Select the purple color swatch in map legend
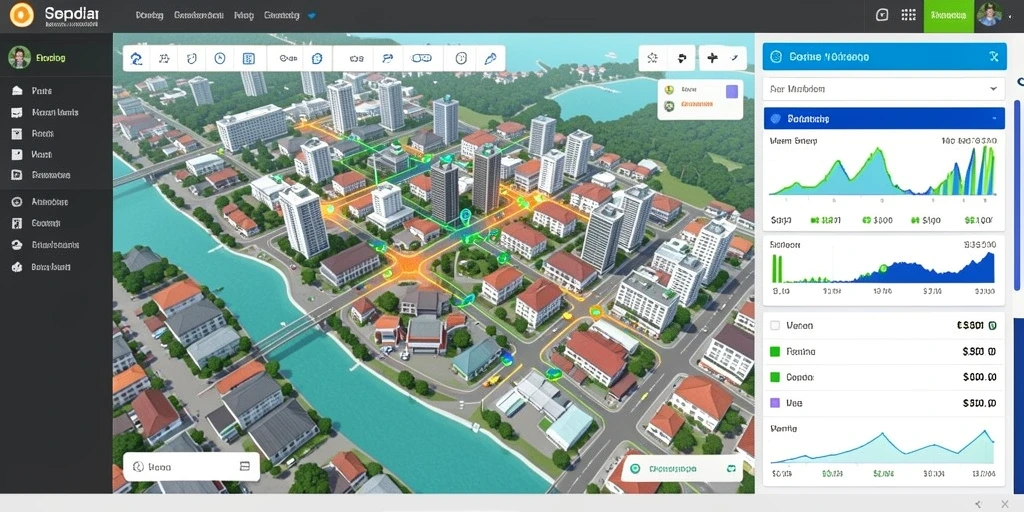 [731, 91]
